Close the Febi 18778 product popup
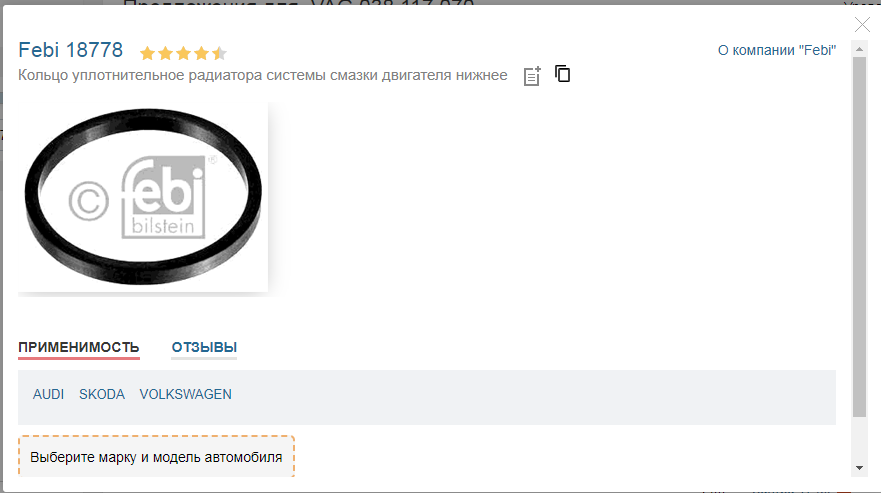Viewport: 881px width, 493px height. click(x=862, y=25)
